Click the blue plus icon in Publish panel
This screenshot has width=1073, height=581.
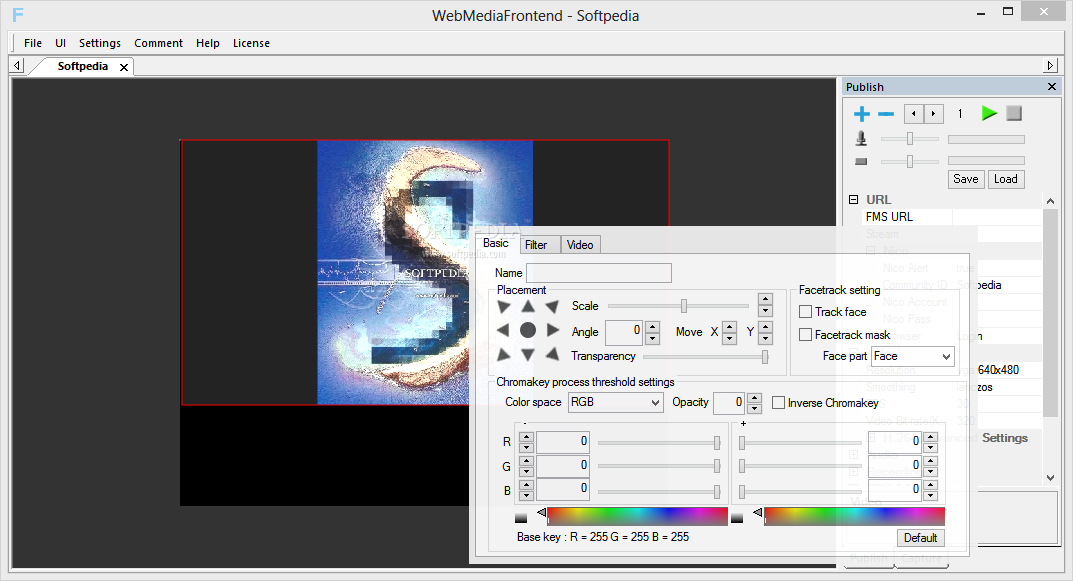point(862,114)
